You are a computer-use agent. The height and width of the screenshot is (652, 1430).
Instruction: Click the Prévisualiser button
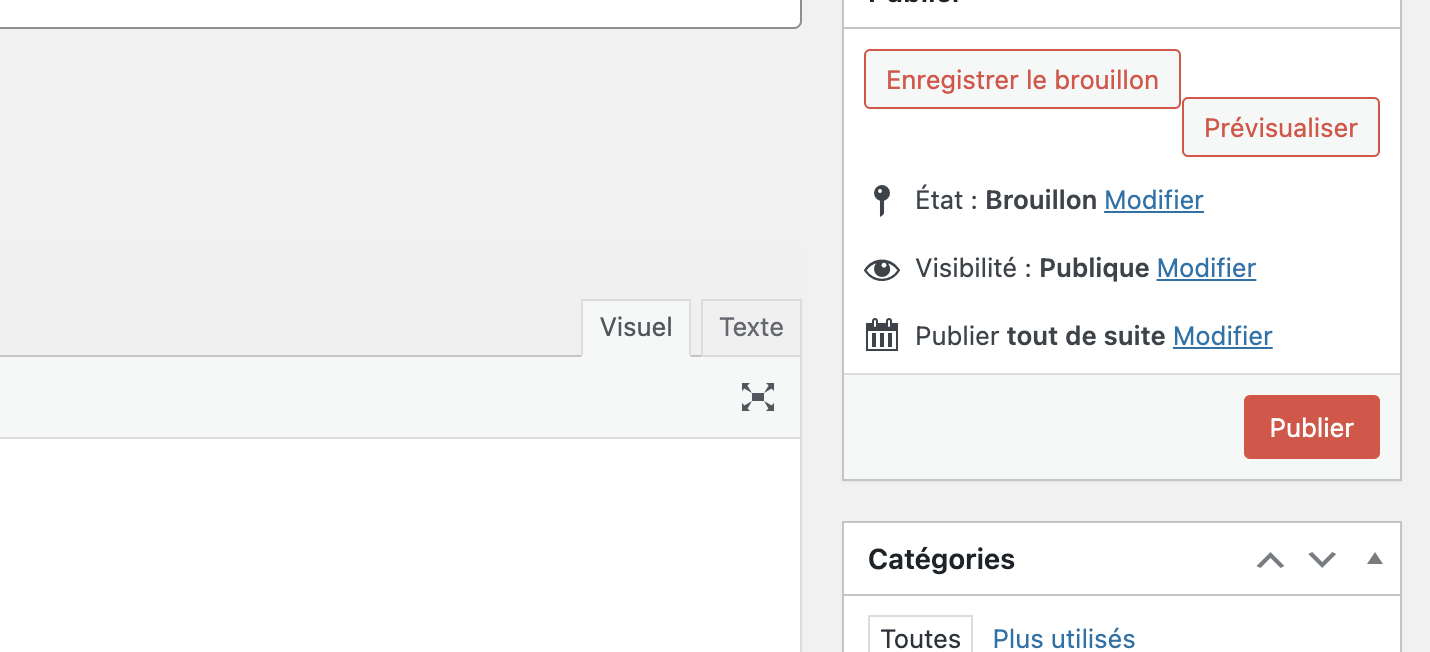1280,128
